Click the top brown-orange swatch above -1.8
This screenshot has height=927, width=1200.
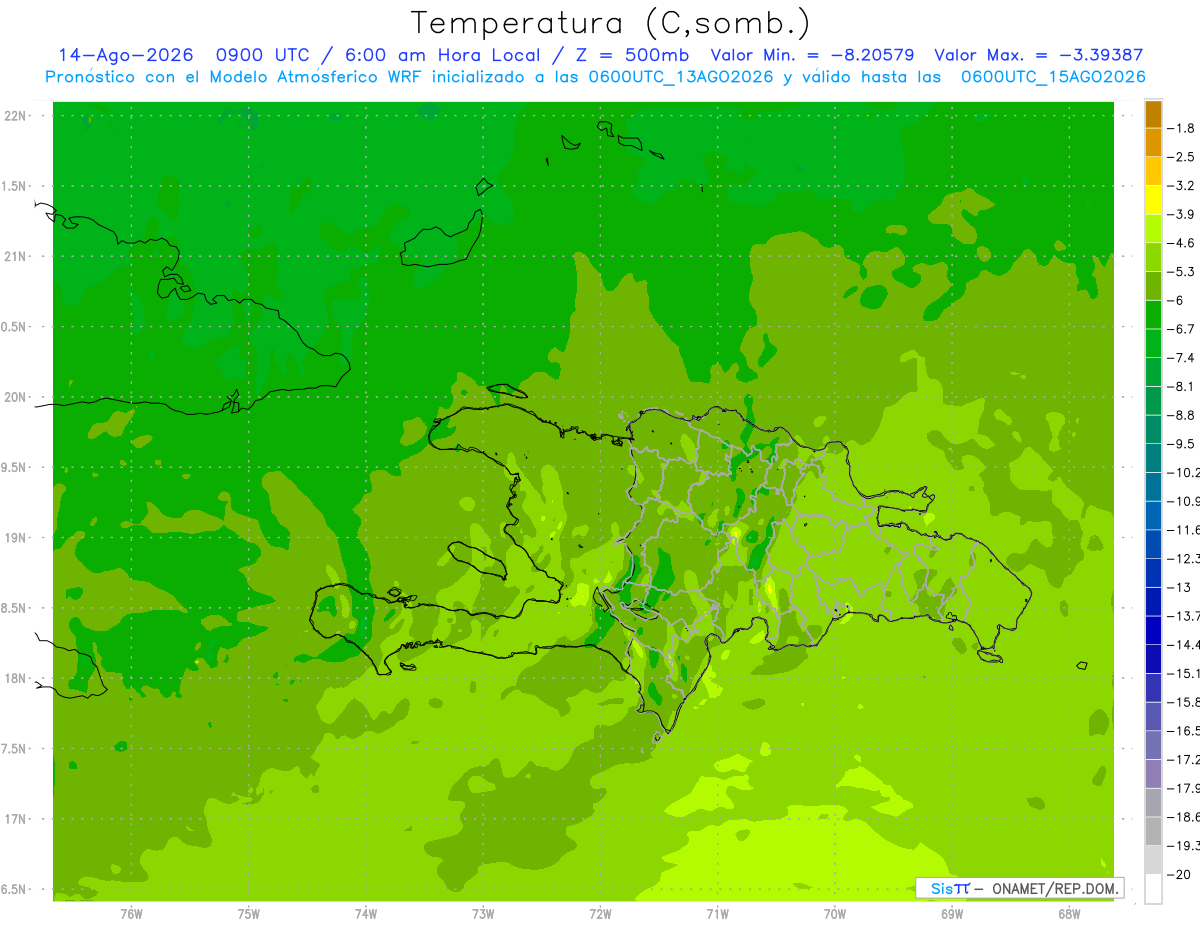[x=1153, y=114]
